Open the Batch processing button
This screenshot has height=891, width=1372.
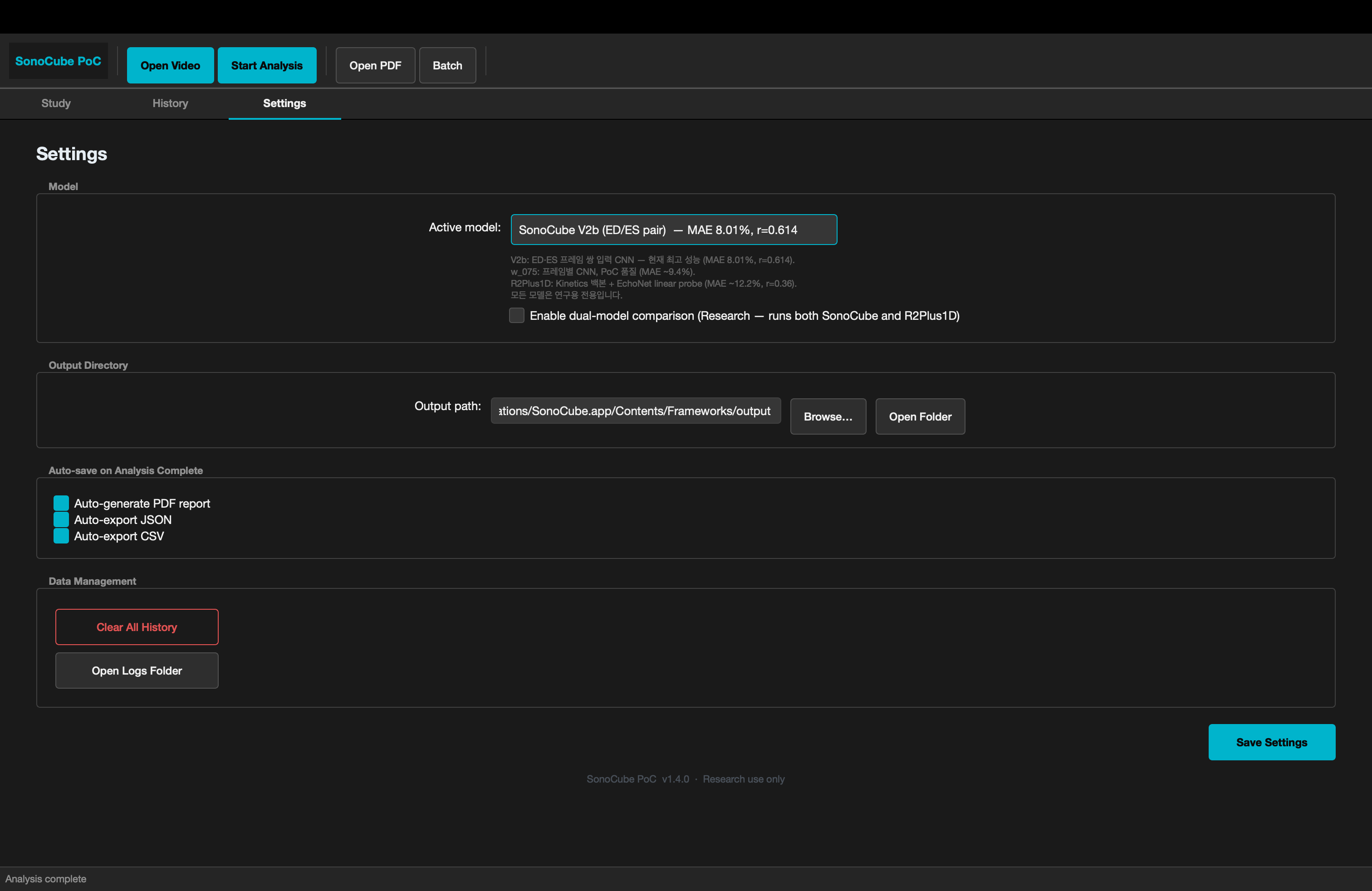pos(447,65)
